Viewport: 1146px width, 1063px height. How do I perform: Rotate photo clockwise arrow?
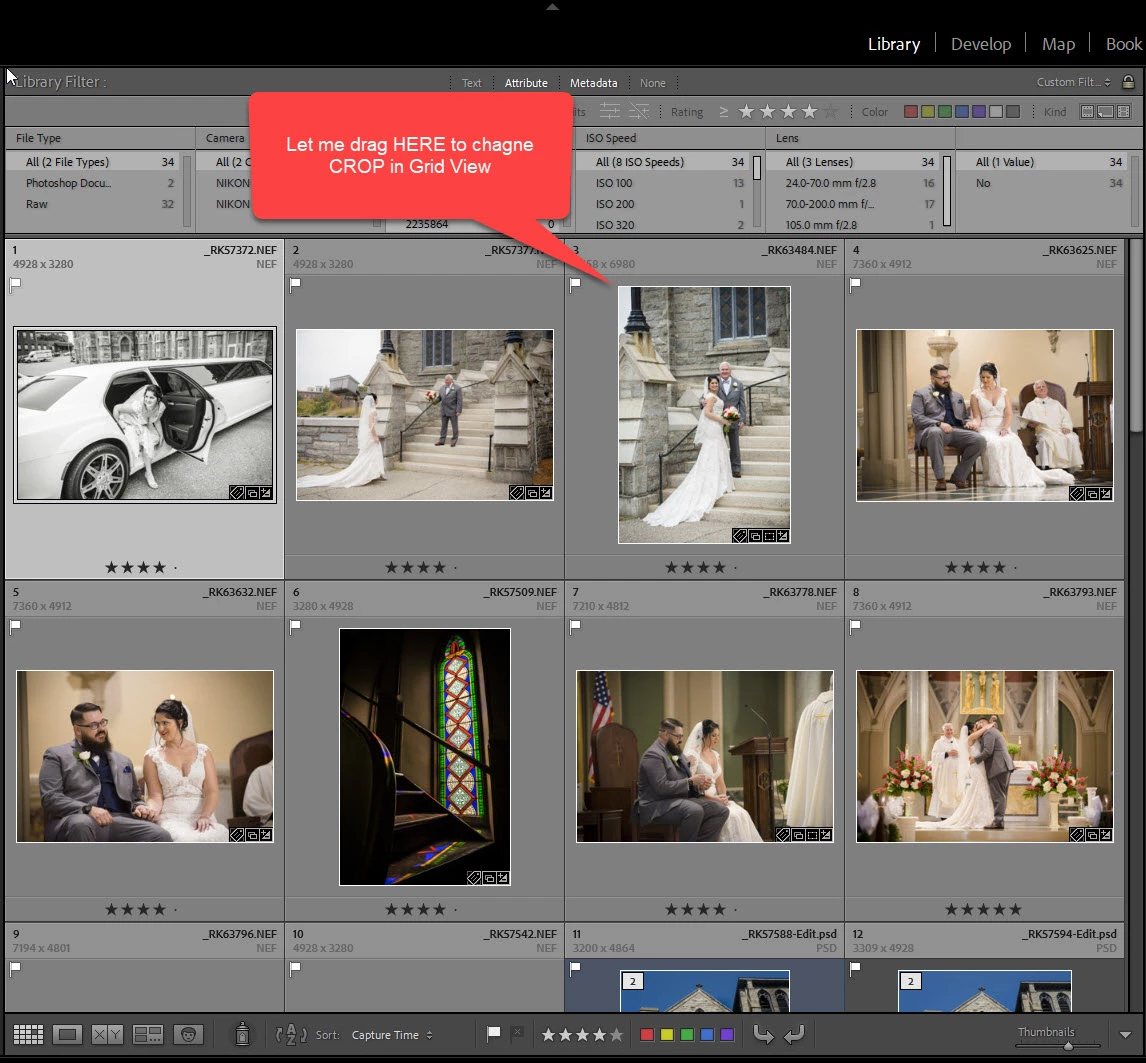pyautogui.click(x=794, y=1034)
